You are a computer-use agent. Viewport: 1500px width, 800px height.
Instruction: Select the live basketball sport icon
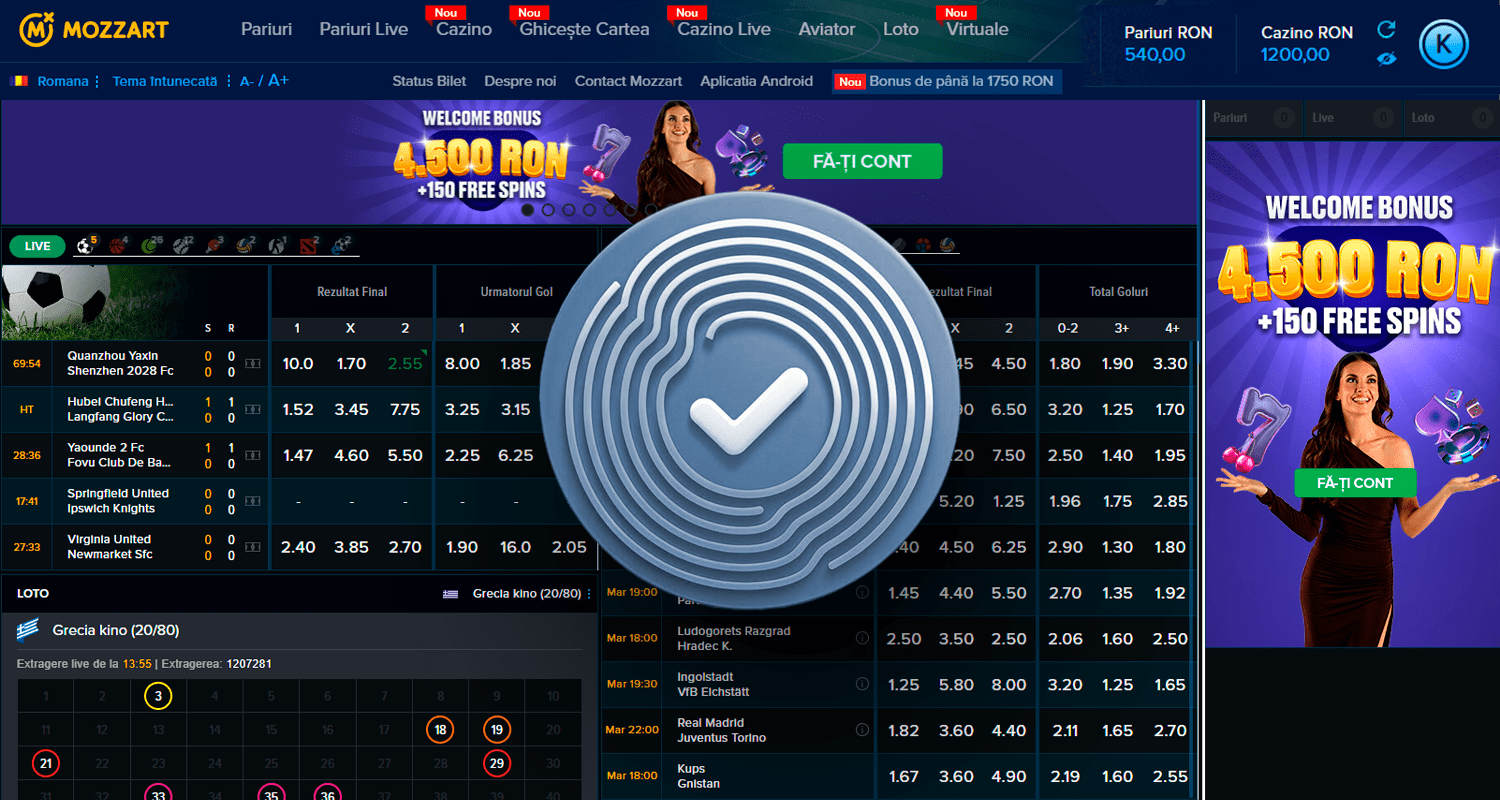coord(117,246)
